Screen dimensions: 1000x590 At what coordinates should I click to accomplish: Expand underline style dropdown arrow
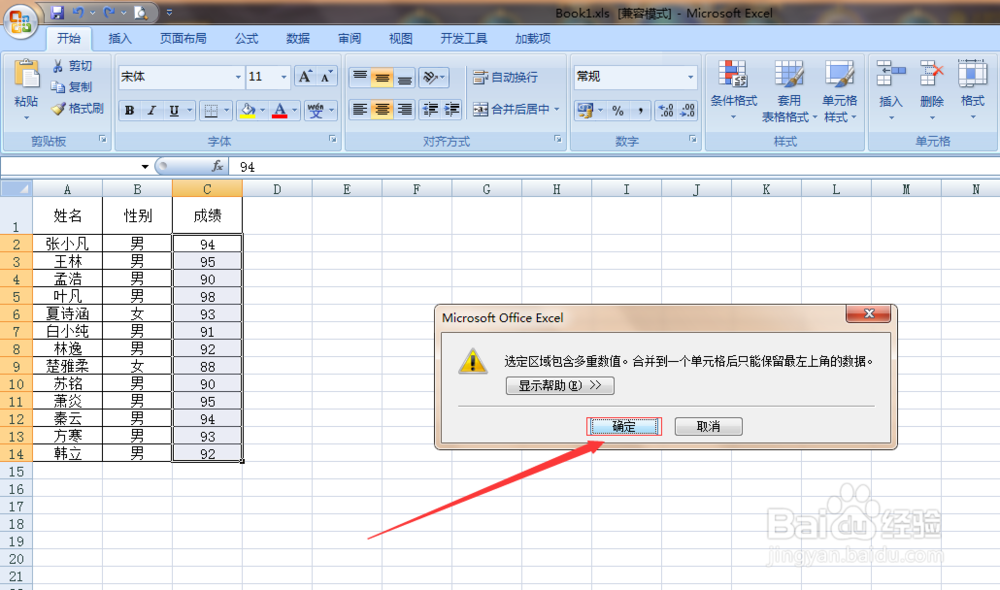click(x=189, y=110)
